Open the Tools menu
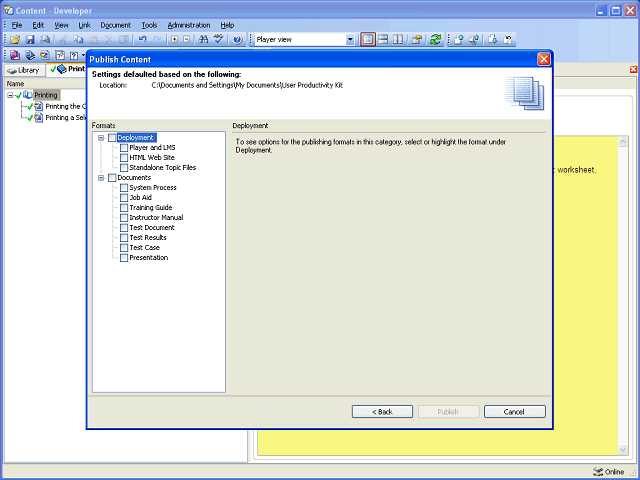This screenshot has width=640, height=480. (x=149, y=25)
